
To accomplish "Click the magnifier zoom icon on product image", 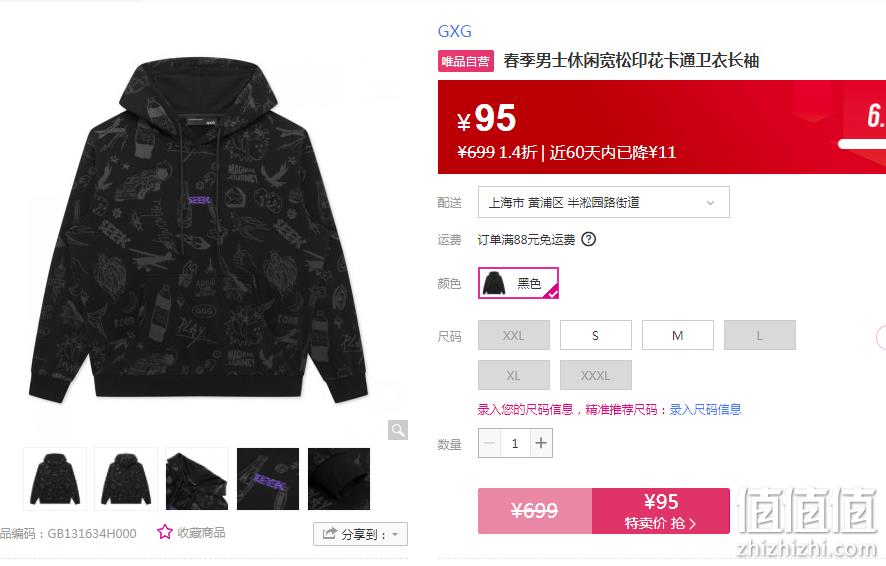I will 398,430.
